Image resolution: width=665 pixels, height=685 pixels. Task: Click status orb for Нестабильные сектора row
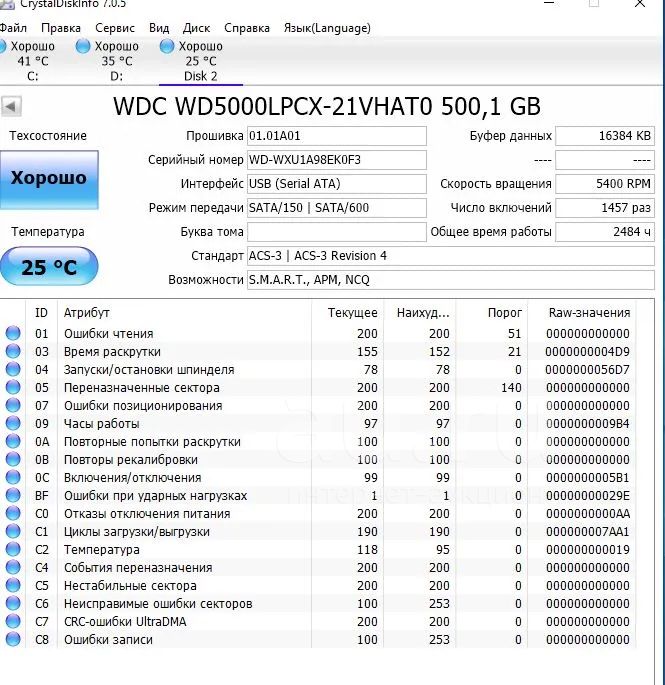[13, 585]
